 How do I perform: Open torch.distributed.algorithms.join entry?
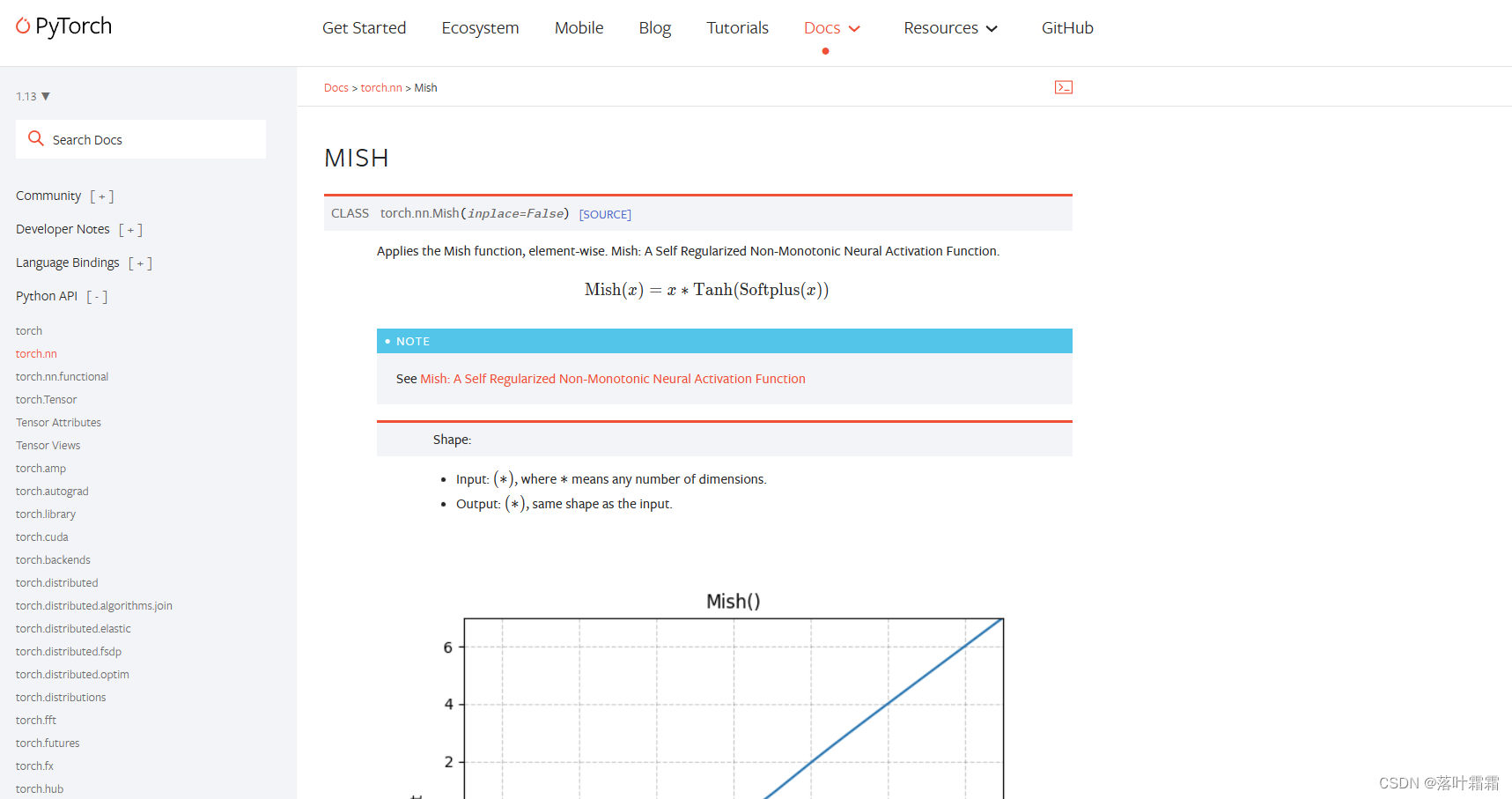pos(94,606)
